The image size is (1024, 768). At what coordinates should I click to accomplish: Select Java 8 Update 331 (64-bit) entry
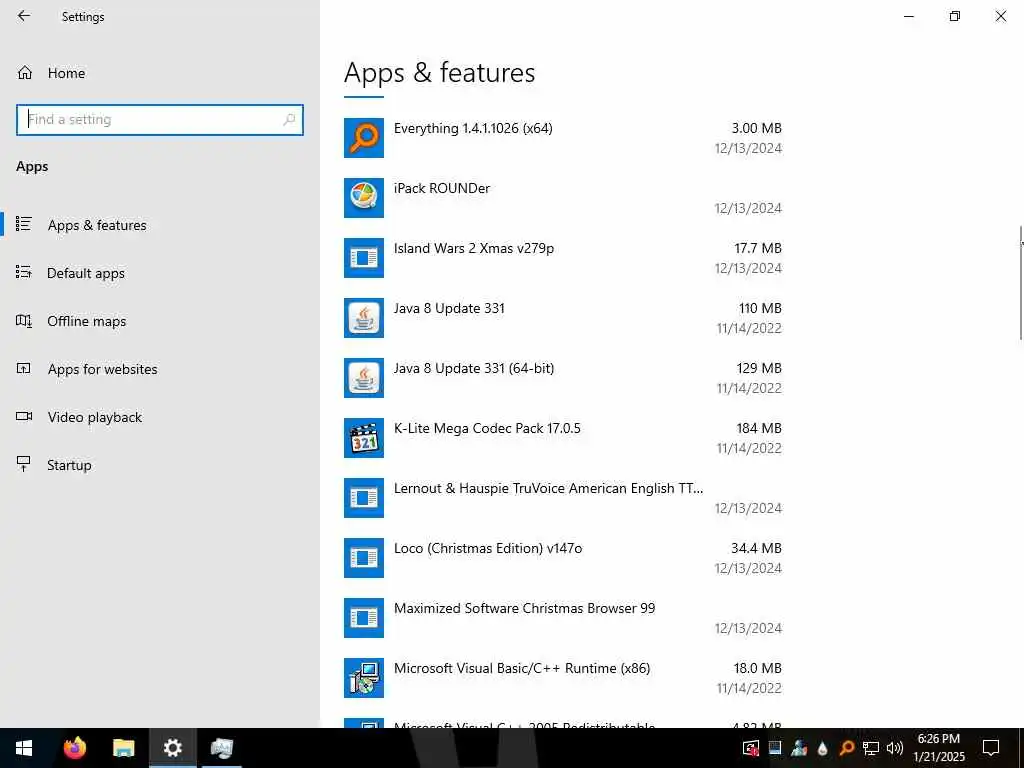[x=563, y=378]
